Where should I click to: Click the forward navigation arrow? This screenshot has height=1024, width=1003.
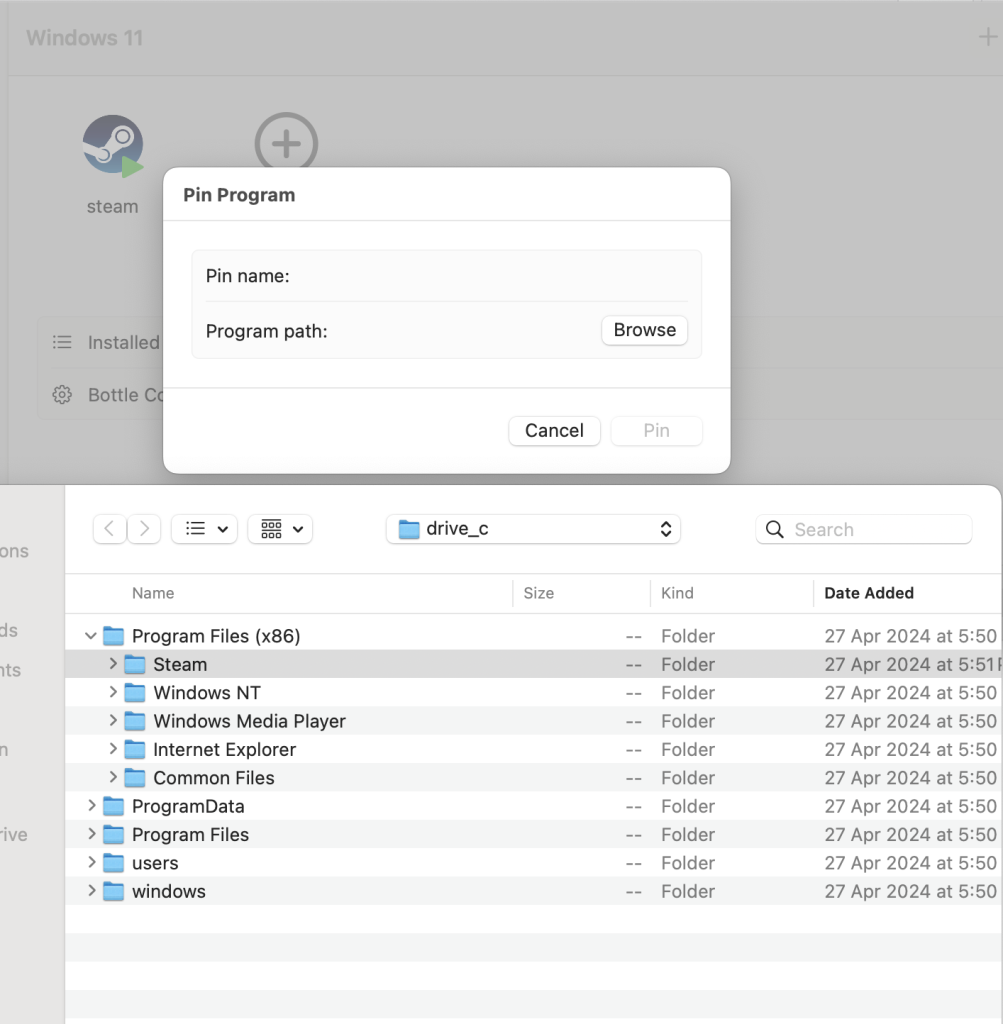[144, 529]
